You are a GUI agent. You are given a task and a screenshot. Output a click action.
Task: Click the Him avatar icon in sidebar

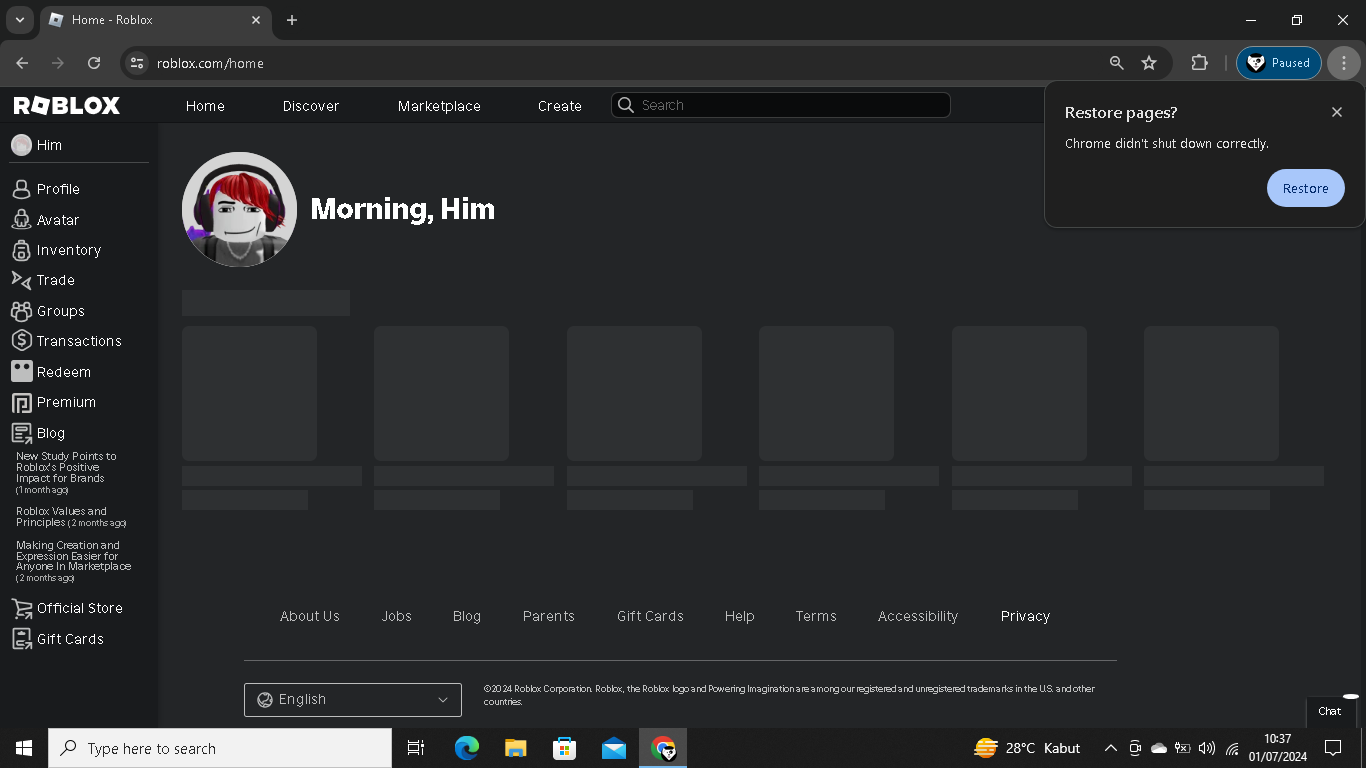click(x=21, y=145)
